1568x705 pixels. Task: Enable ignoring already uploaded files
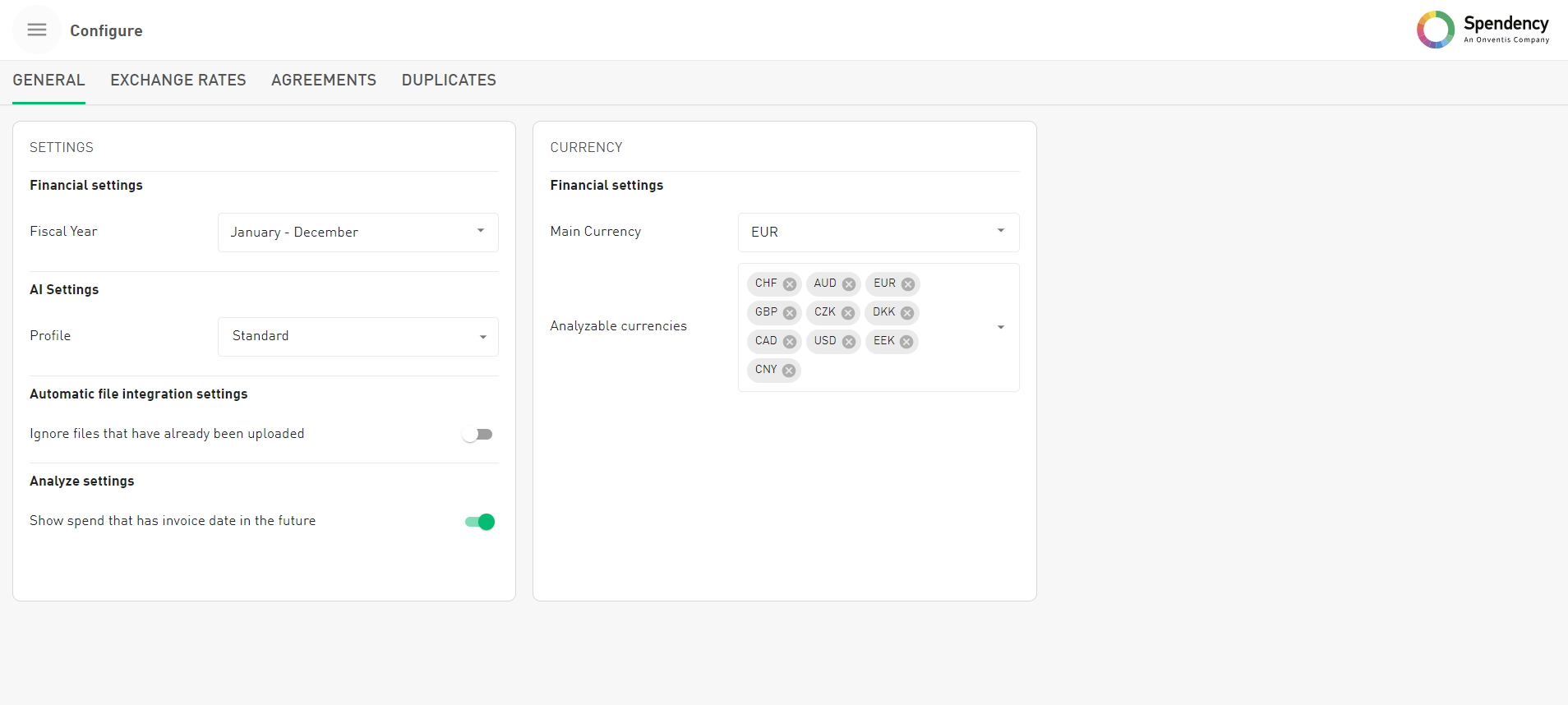(477, 435)
